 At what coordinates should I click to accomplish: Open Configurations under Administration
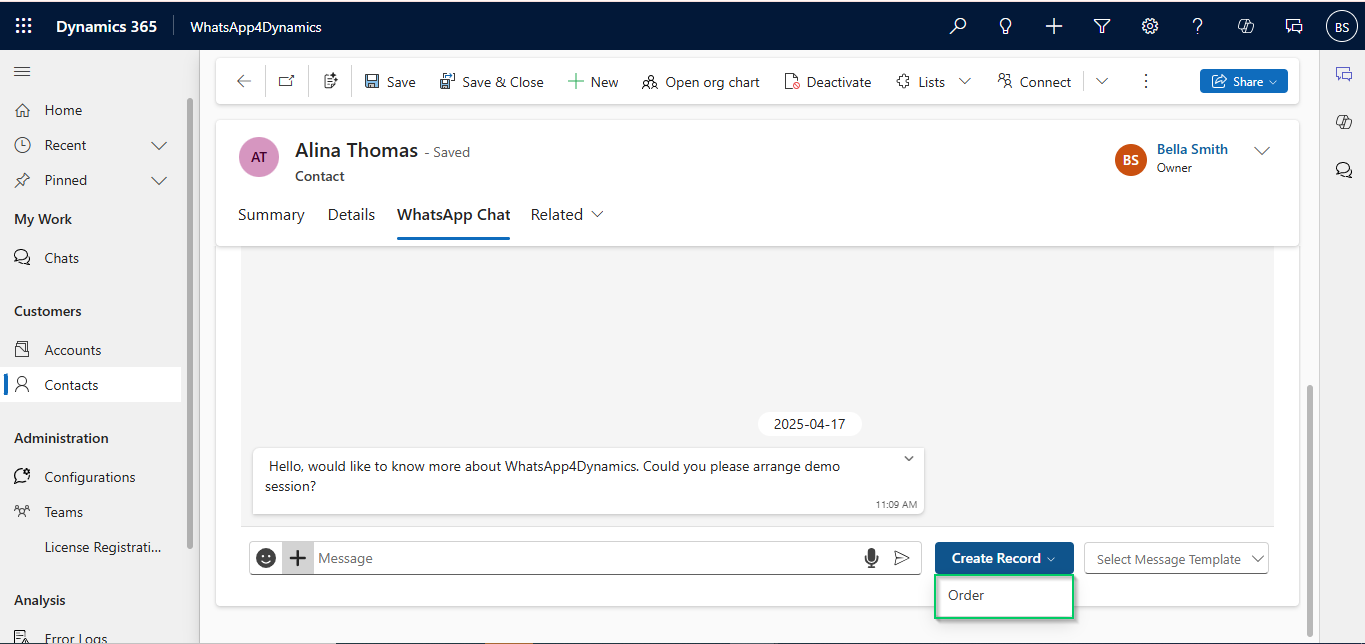(90, 477)
